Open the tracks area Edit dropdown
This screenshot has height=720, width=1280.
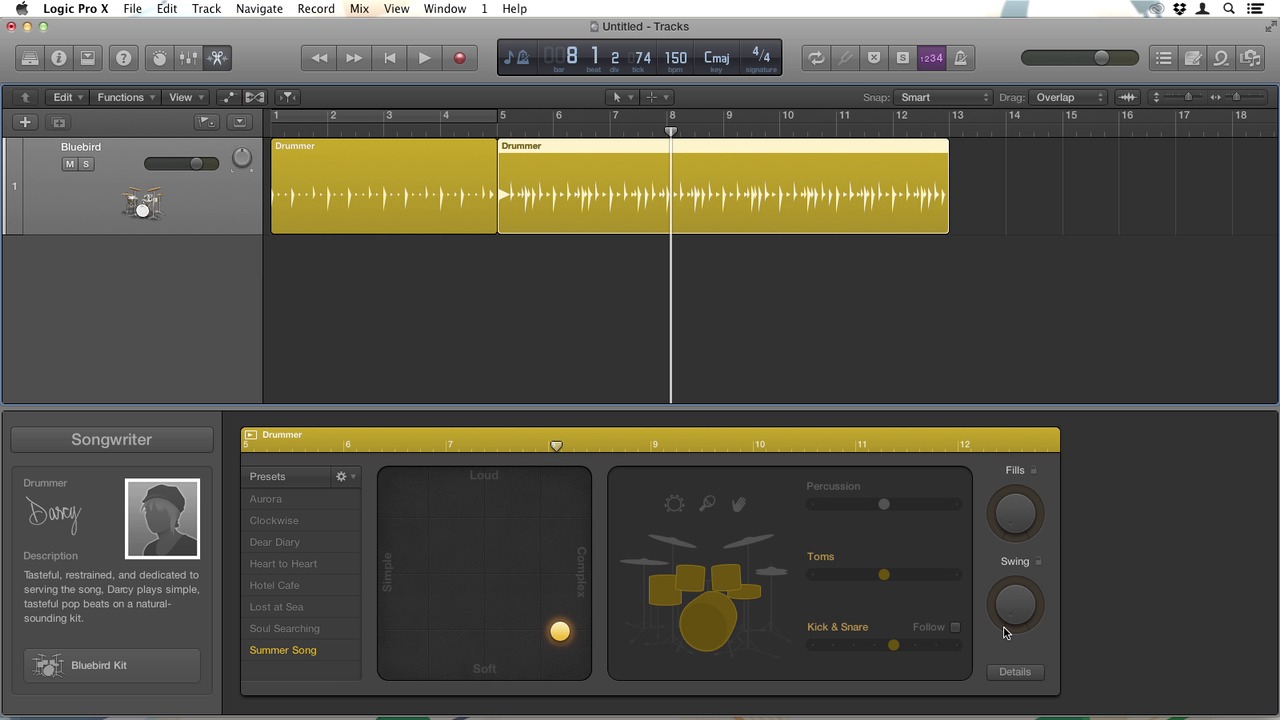68,97
